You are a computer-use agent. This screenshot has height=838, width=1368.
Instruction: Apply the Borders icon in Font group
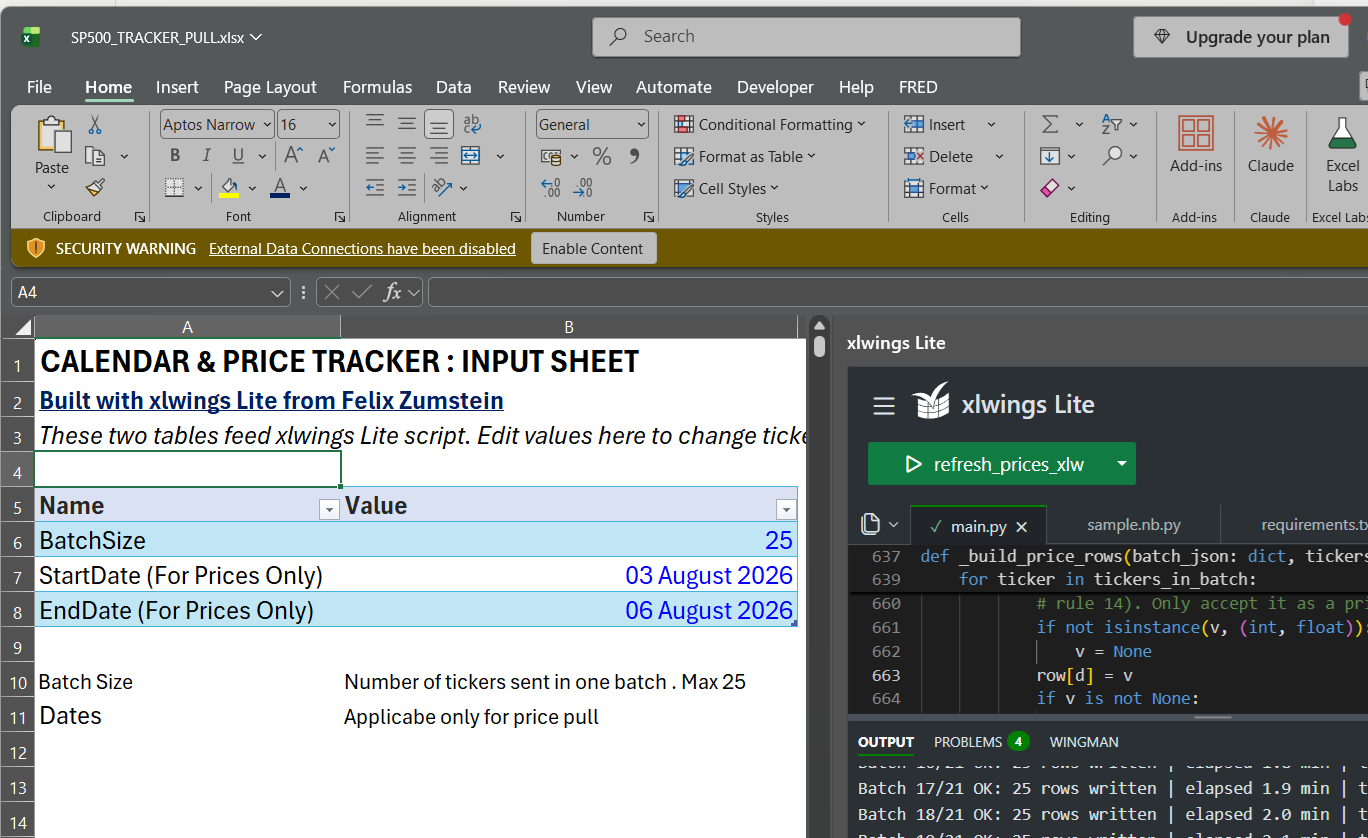[175, 187]
